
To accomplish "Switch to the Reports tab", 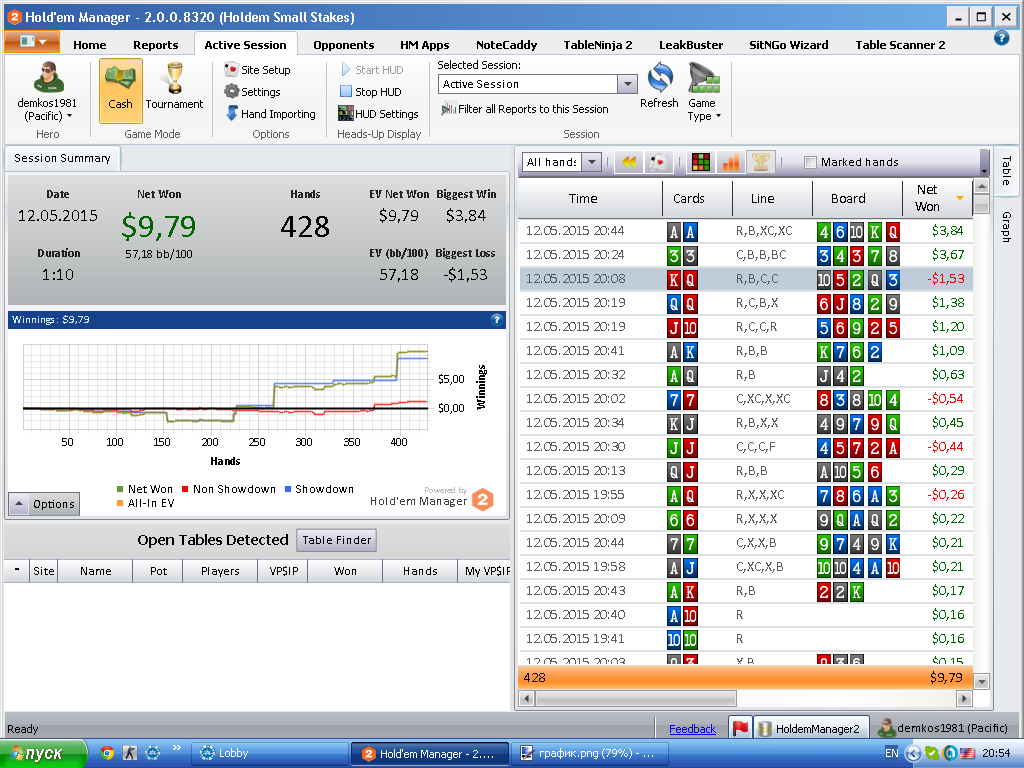I will pos(155,45).
